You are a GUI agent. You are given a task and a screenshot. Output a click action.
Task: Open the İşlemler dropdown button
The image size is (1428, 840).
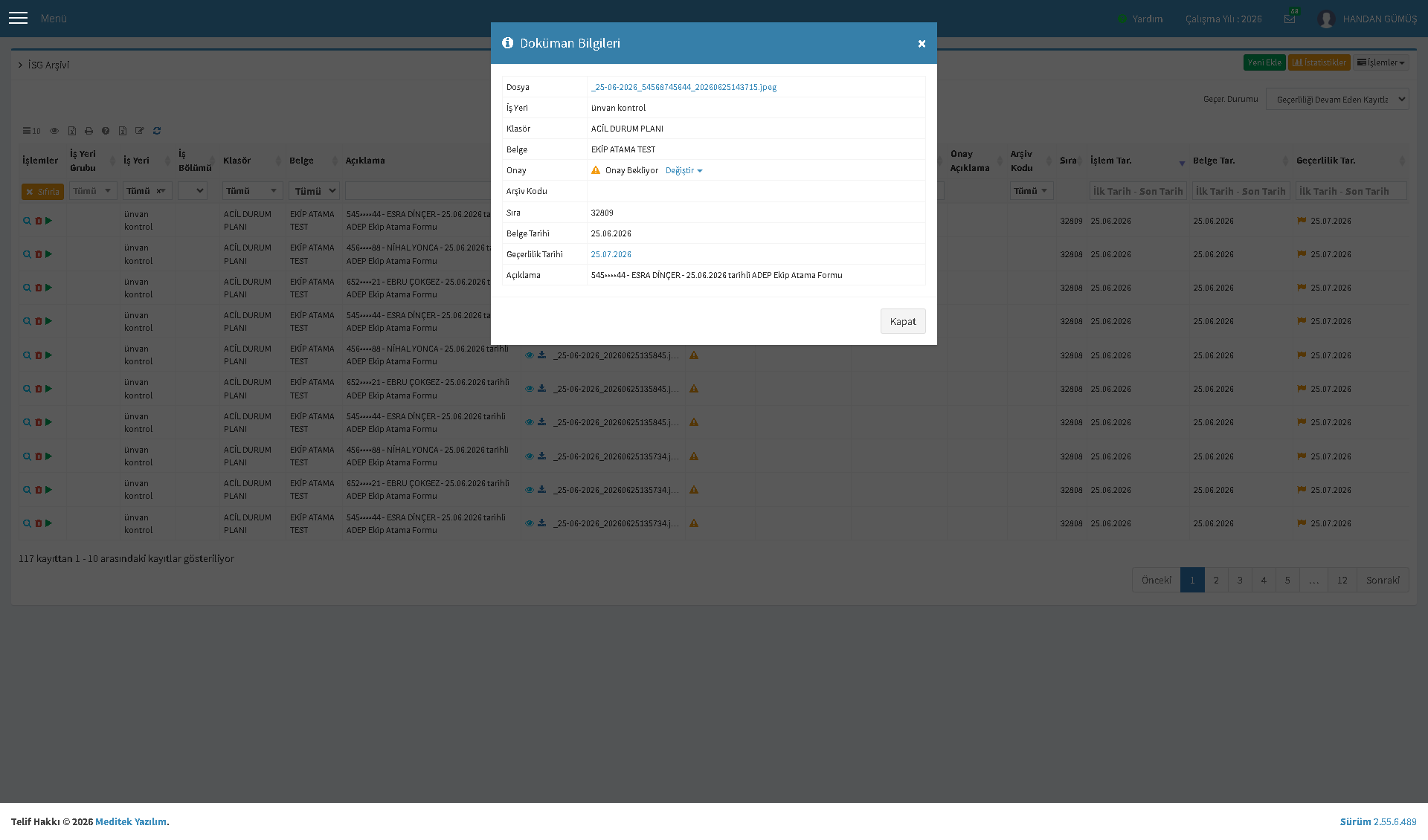click(x=1381, y=62)
